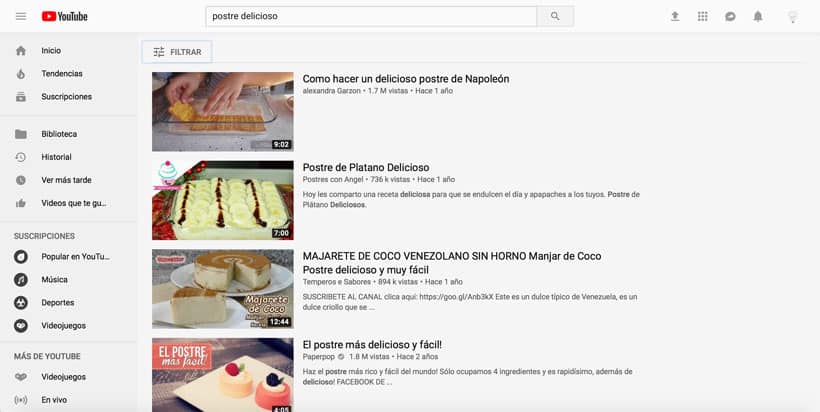Play the Napoleón dessert video thumbnail
This screenshot has width=820, height=412.
[x=223, y=111]
